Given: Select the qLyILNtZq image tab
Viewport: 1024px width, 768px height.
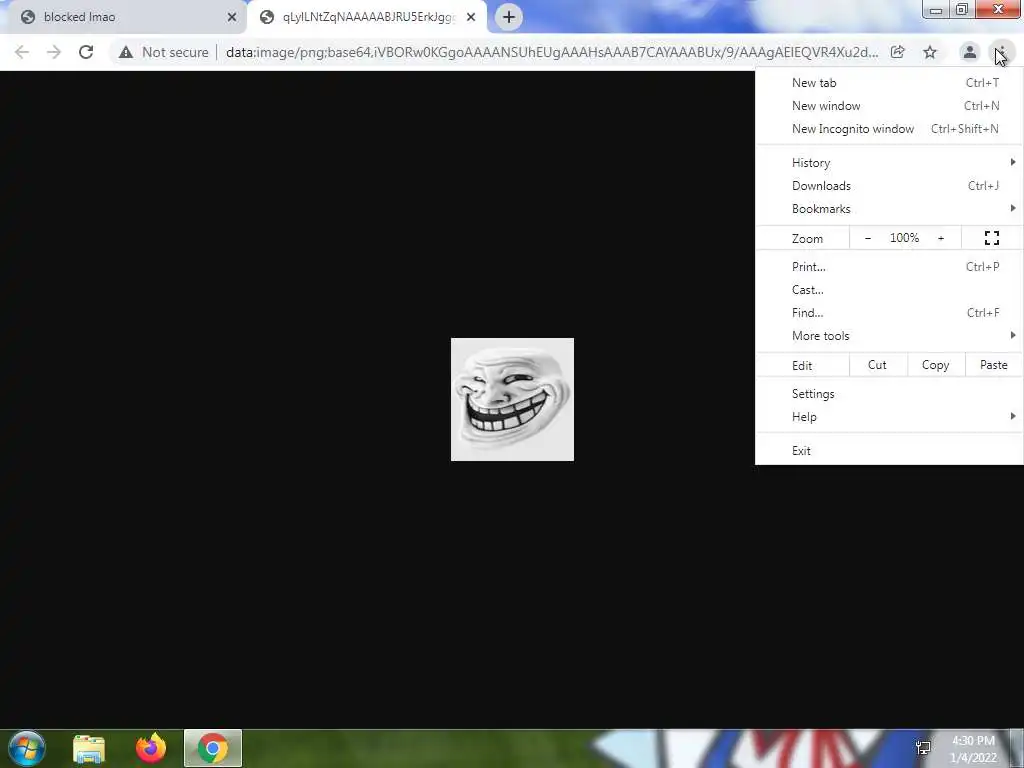Looking at the screenshot, I should point(367,17).
